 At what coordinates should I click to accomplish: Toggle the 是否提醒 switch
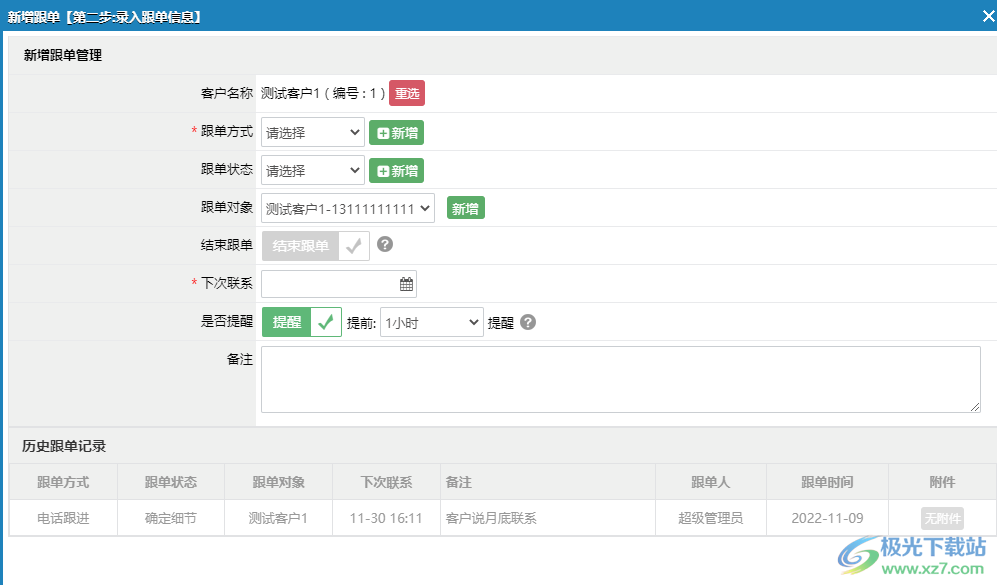301,322
